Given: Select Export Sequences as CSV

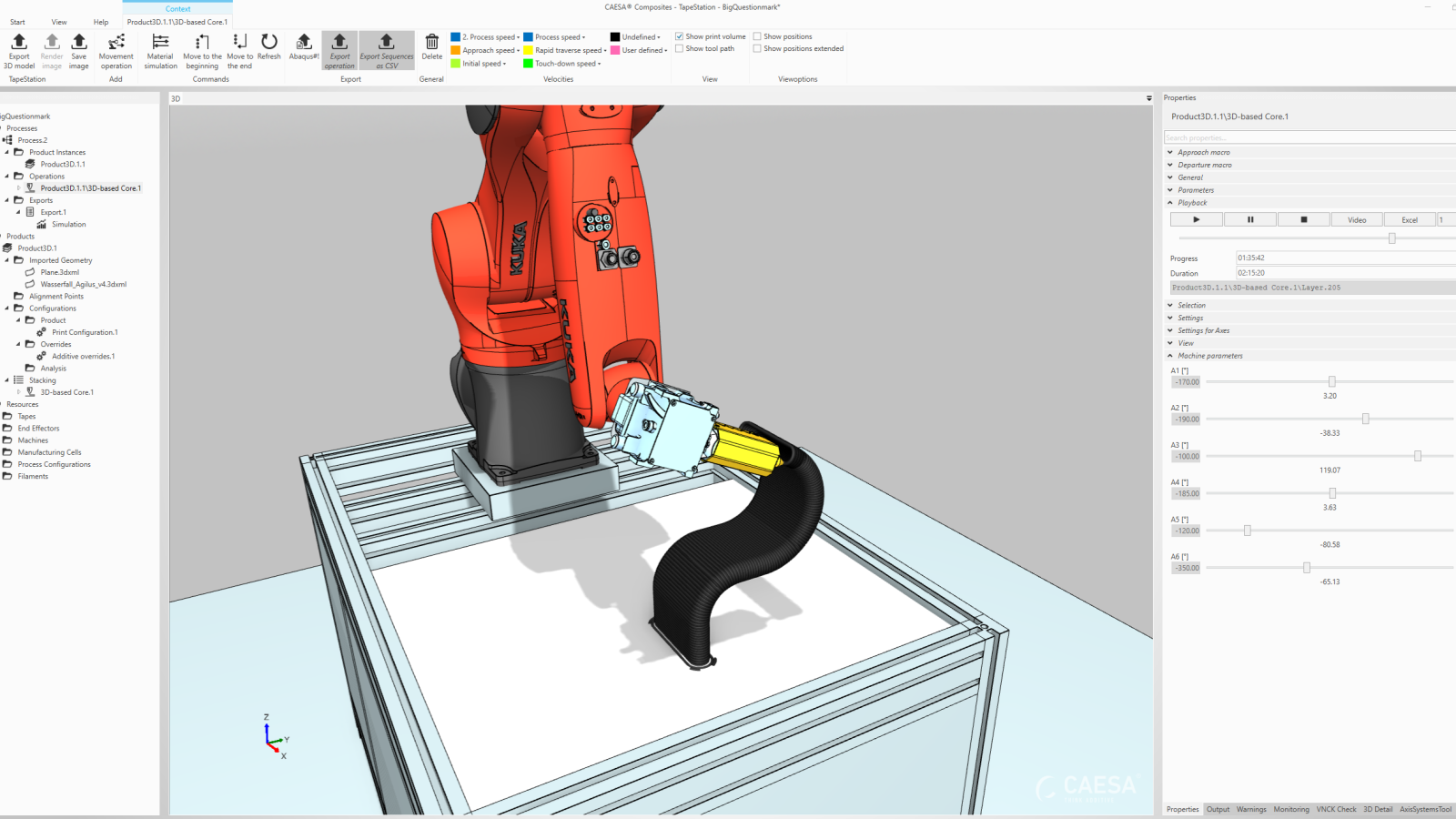Looking at the screenshot, I should 387,52.
